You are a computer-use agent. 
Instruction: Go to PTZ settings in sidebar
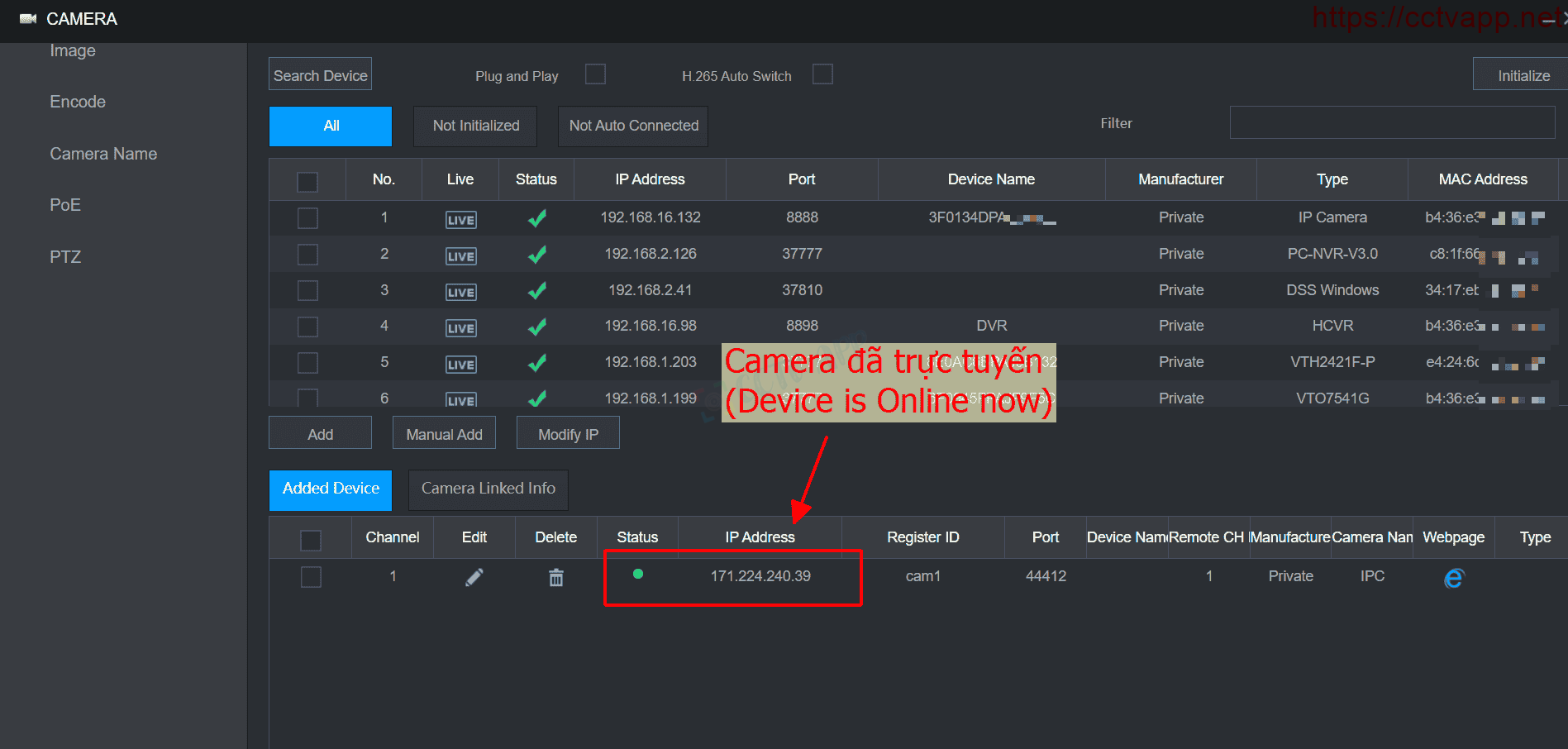pyautogui.click(x=65, y=257)
